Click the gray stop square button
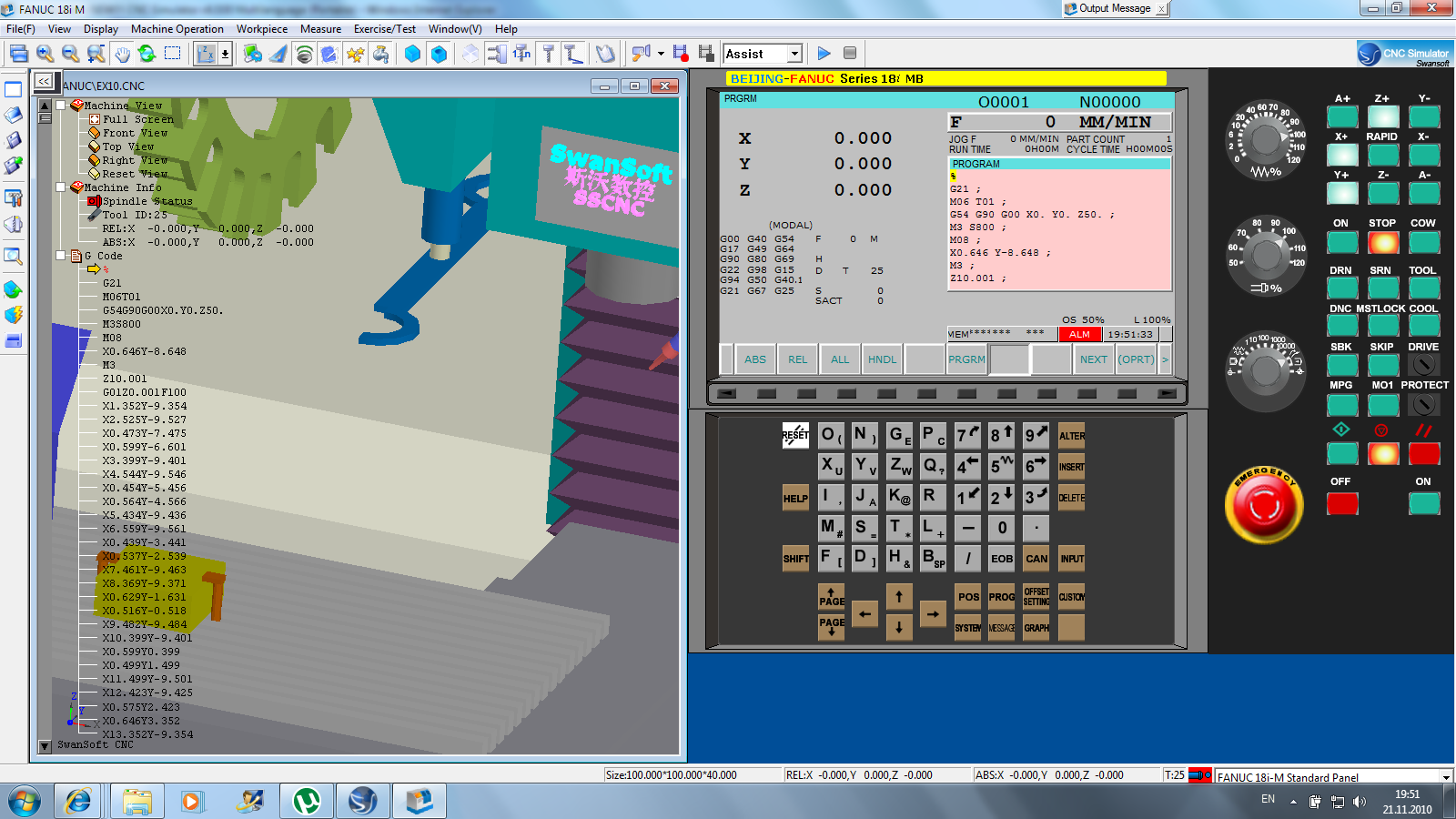 point(850,54)
